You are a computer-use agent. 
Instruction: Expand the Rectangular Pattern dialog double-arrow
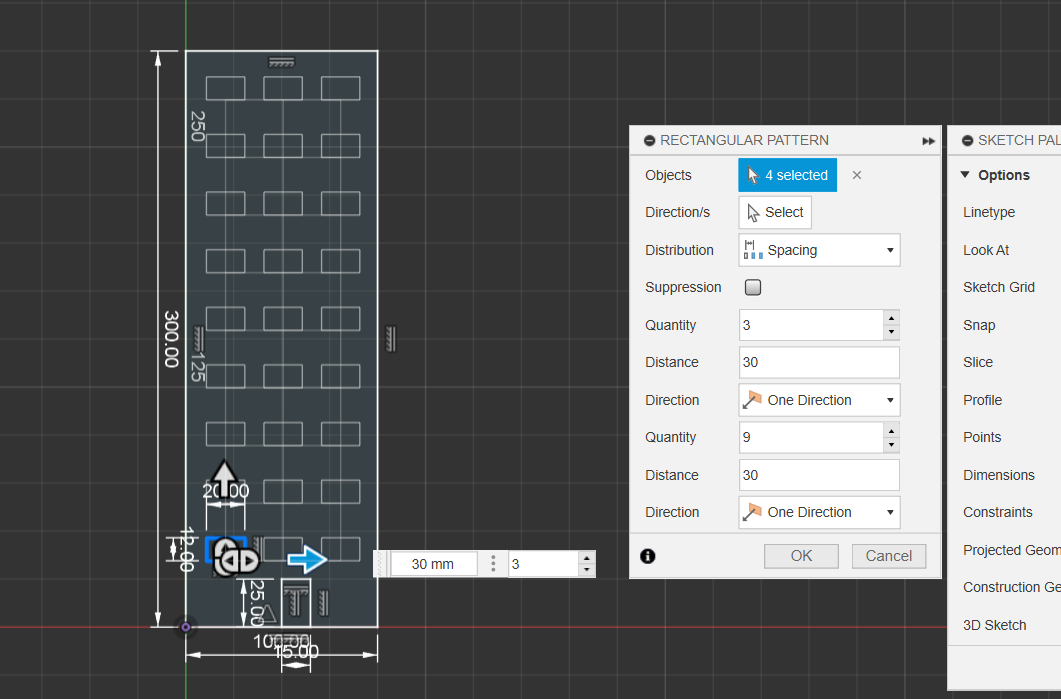coord(928,141)
